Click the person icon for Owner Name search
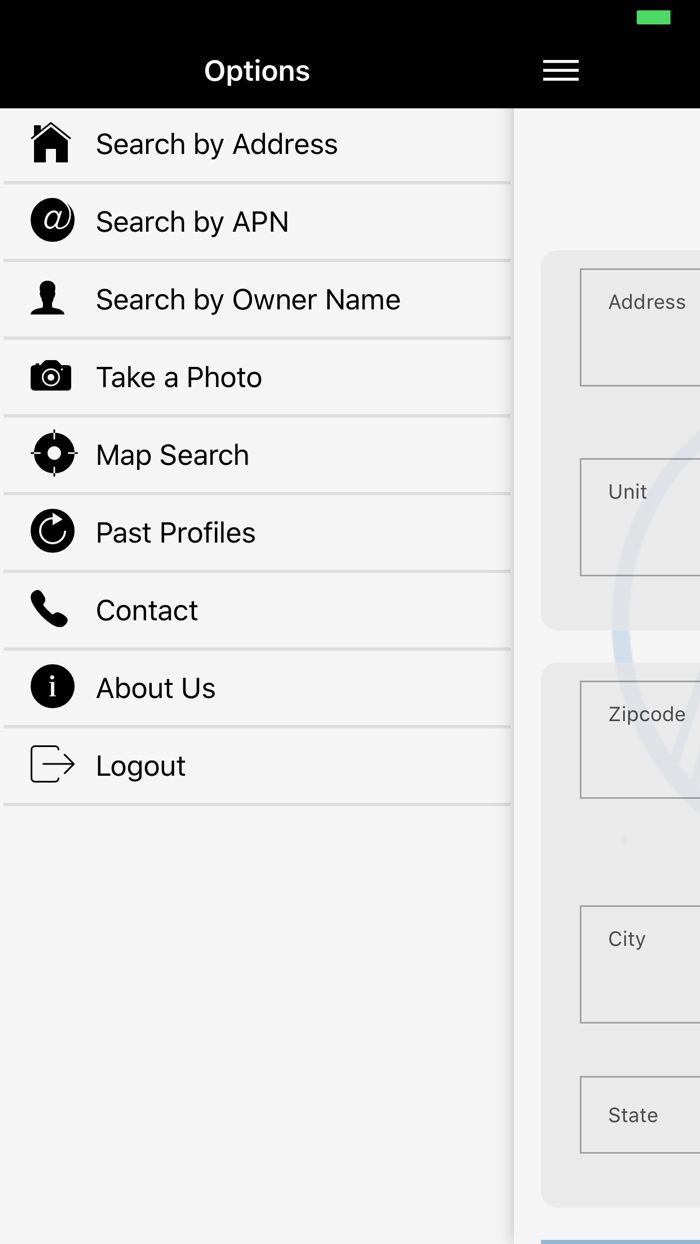This screenshot has width=700, height=1244. tap(48, 298)
